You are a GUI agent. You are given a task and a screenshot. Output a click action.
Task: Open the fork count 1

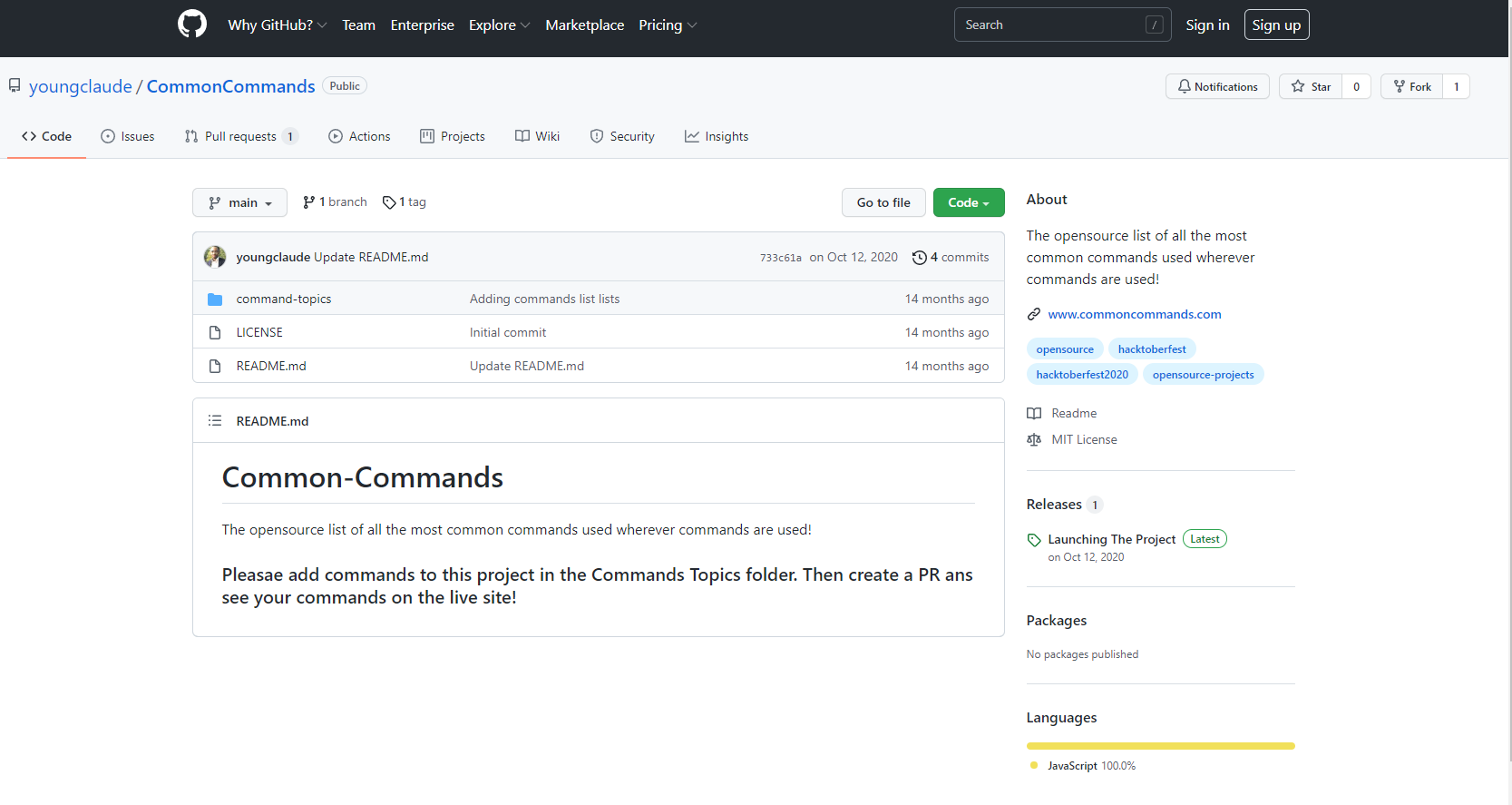(1457, 86)
